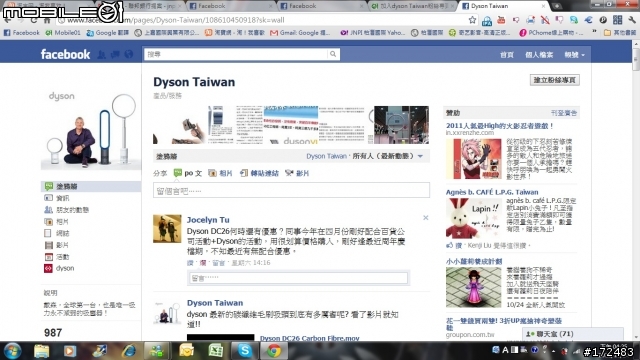This screenshot has width=640, height=360.
Task: Open Excel from taskbar
Action: (x=215, y=351)
